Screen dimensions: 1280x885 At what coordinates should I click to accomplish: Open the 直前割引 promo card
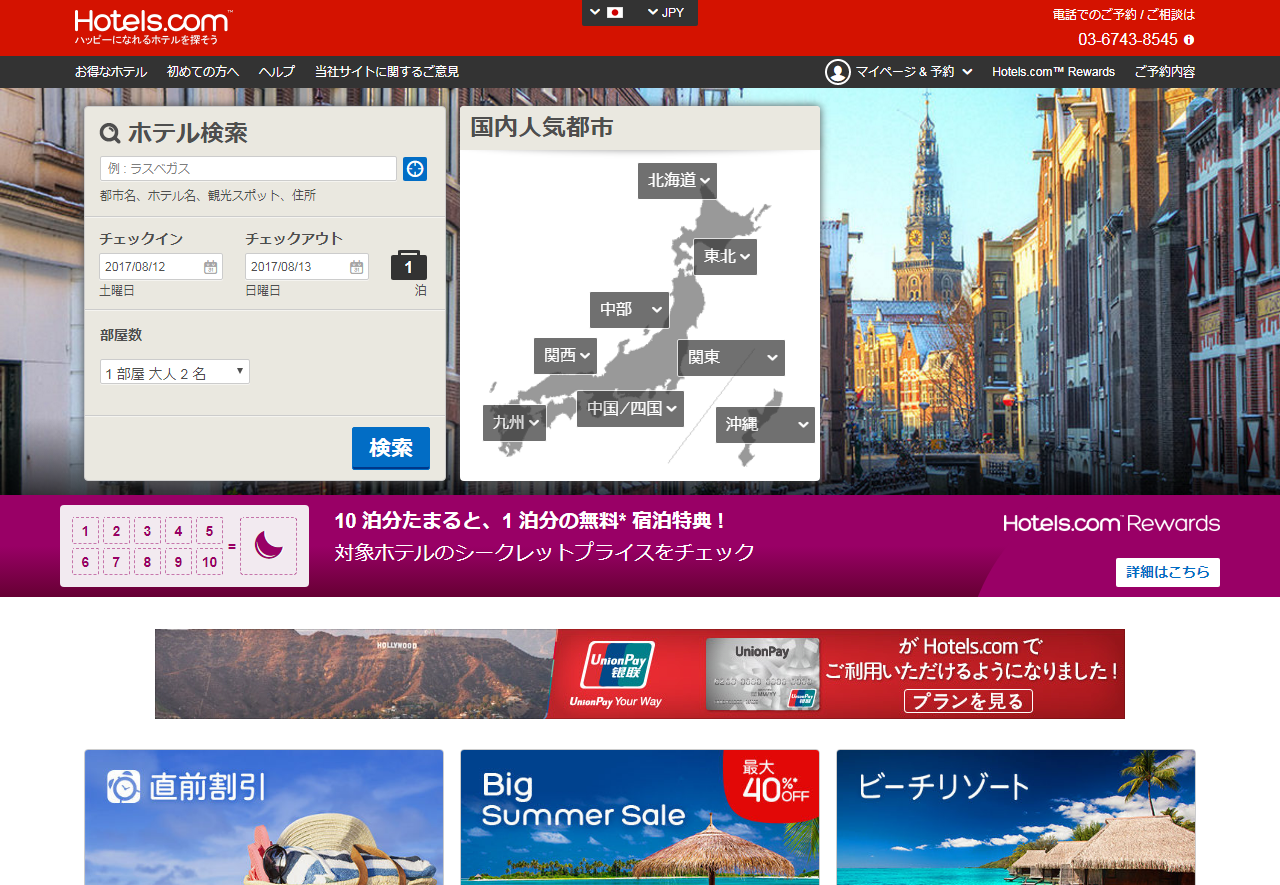point(264,817)
